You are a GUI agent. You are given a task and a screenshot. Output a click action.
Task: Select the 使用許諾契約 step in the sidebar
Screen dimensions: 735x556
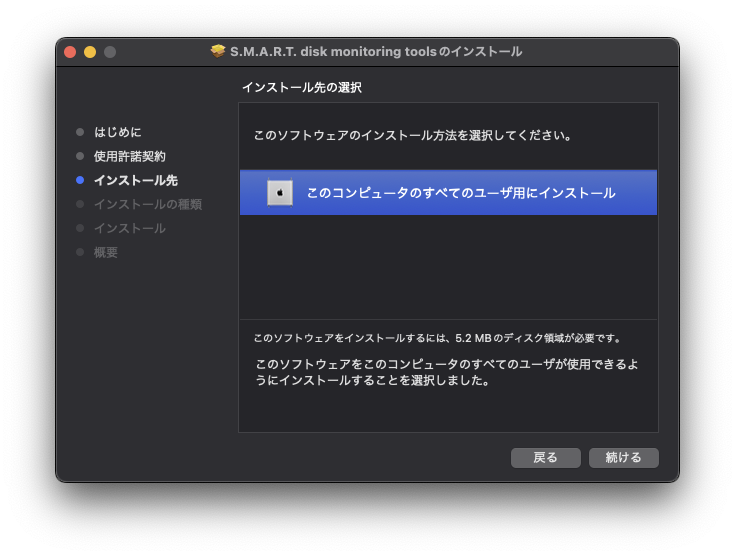[129, 156]
